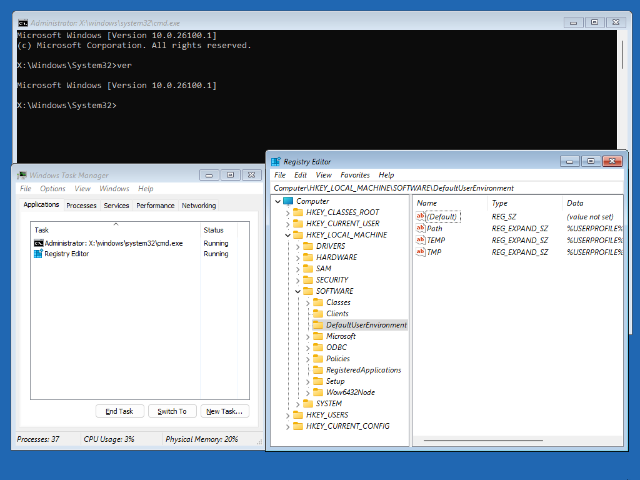Click the TMP value string icon
This screenshot has width=640, height=480.
pyautogui.click(x=420, y=252)
